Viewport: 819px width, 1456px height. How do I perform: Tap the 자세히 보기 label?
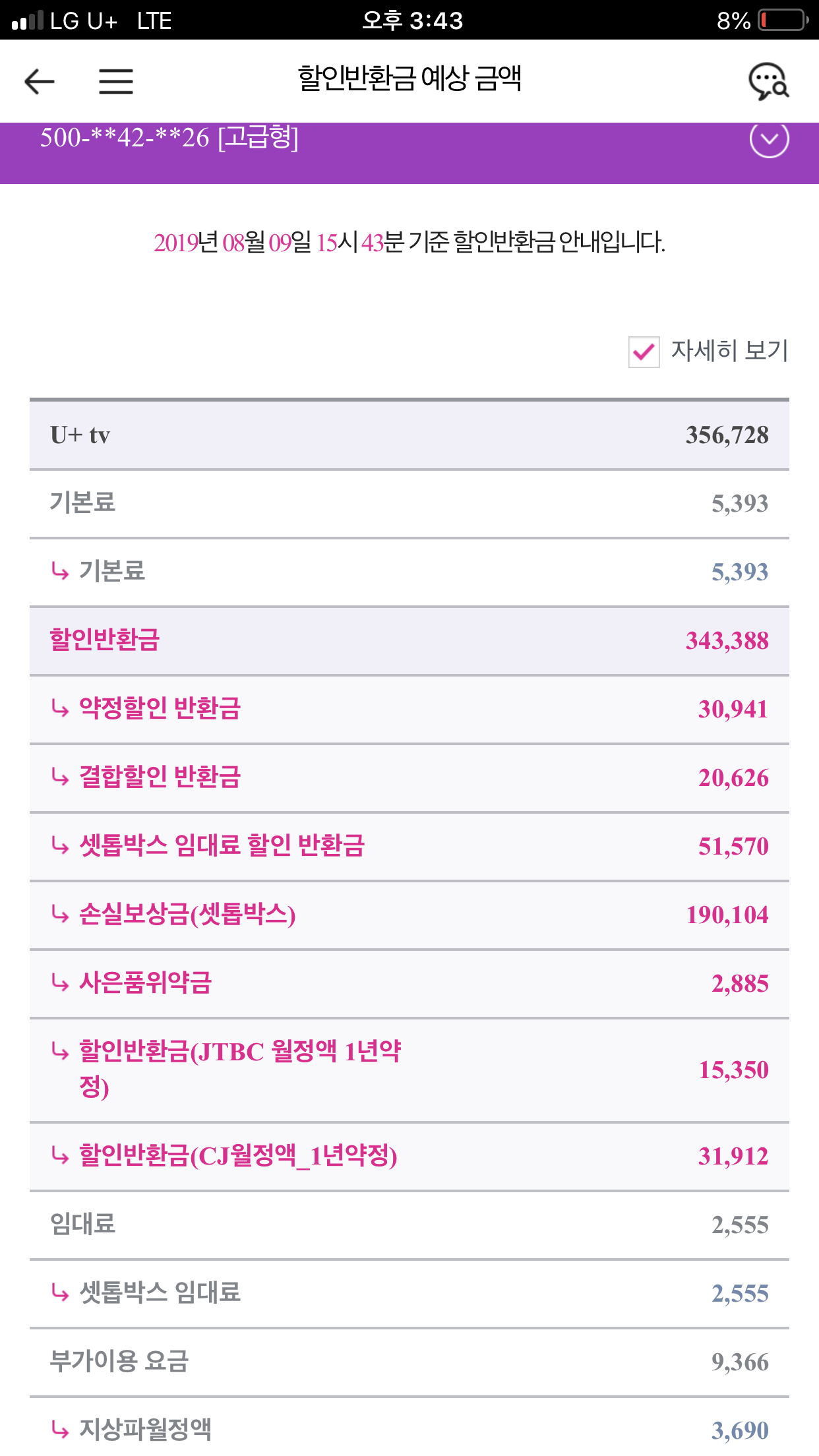pyautogui.click(x=729, y=351)
